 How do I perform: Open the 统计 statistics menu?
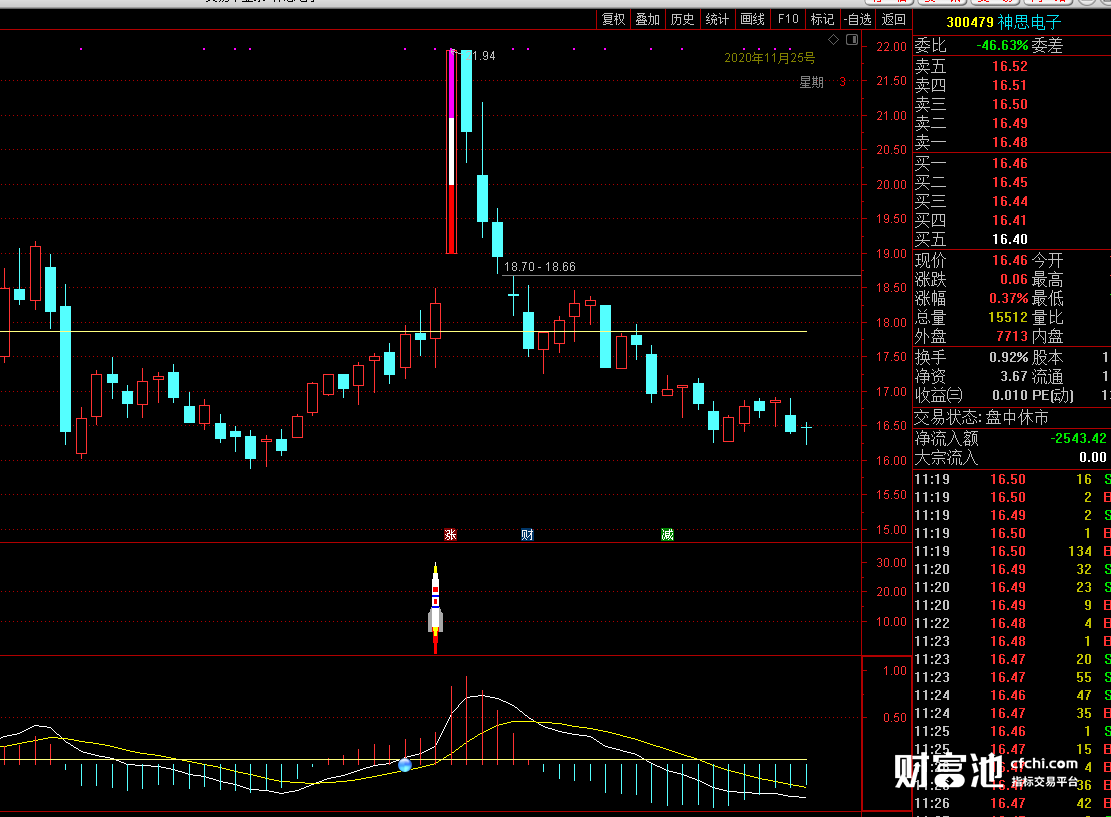[717, 19]
